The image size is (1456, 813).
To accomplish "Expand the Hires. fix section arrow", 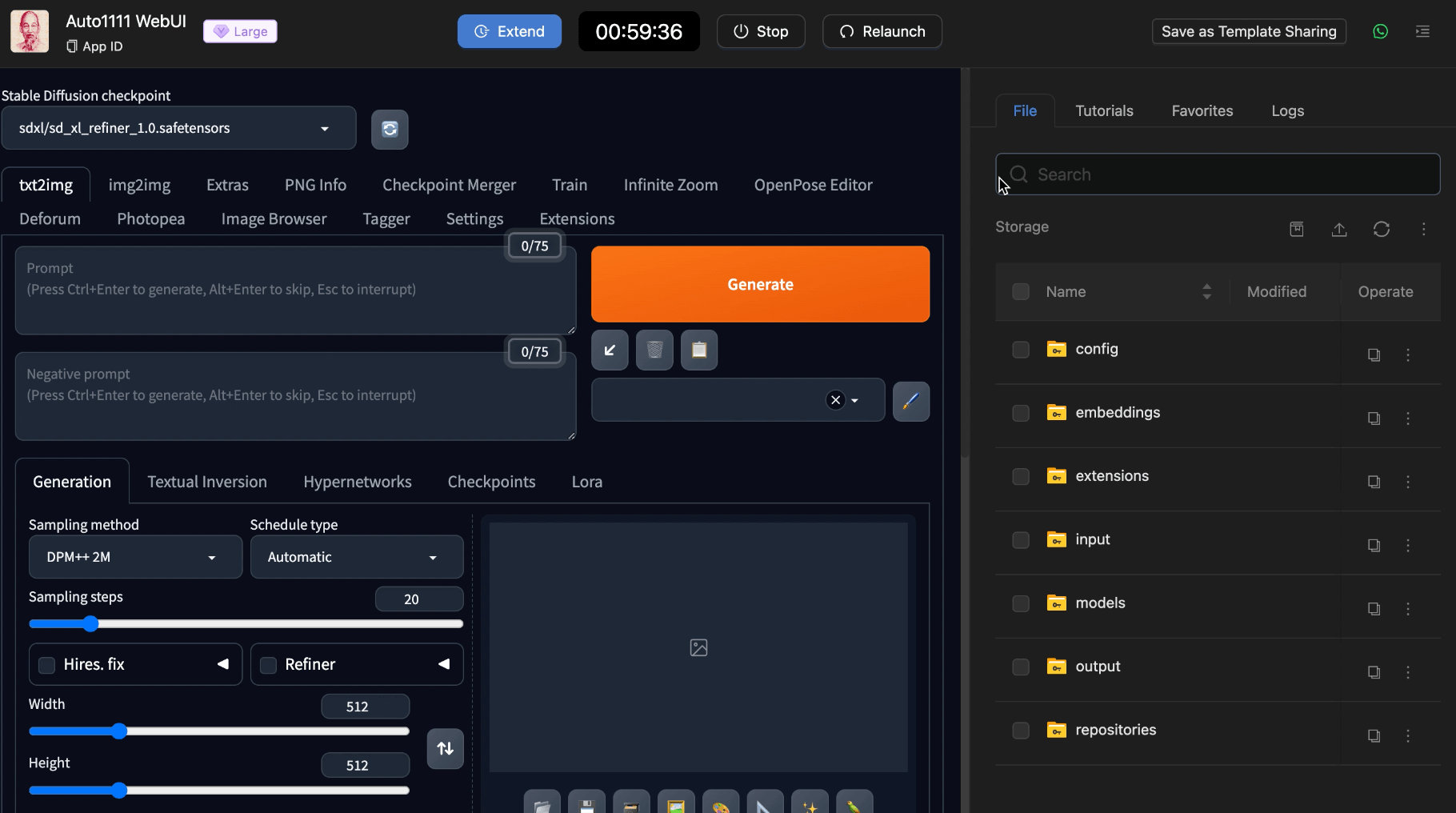I will [x=223, y=664].
